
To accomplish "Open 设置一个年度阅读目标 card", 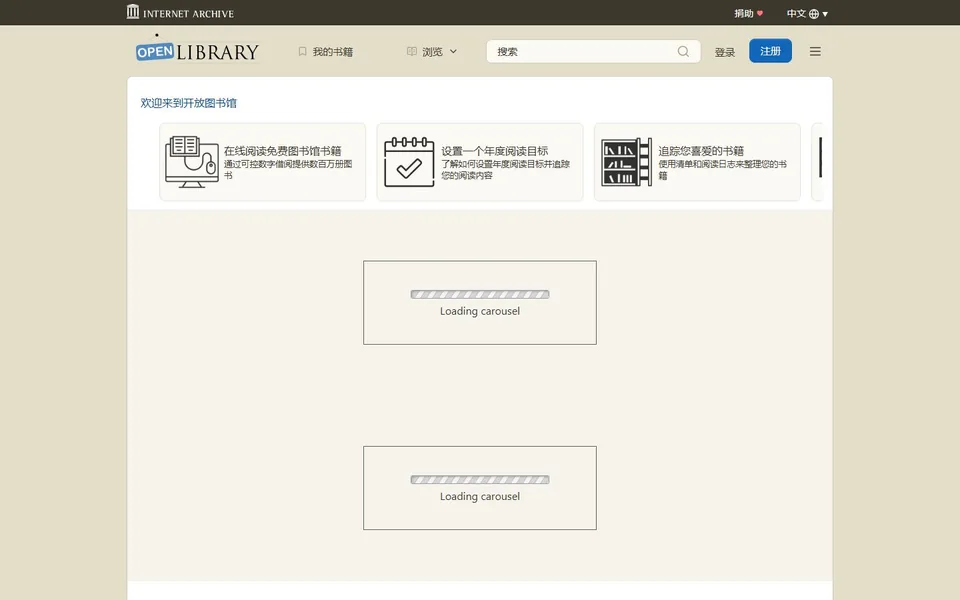I will [480, 162].
